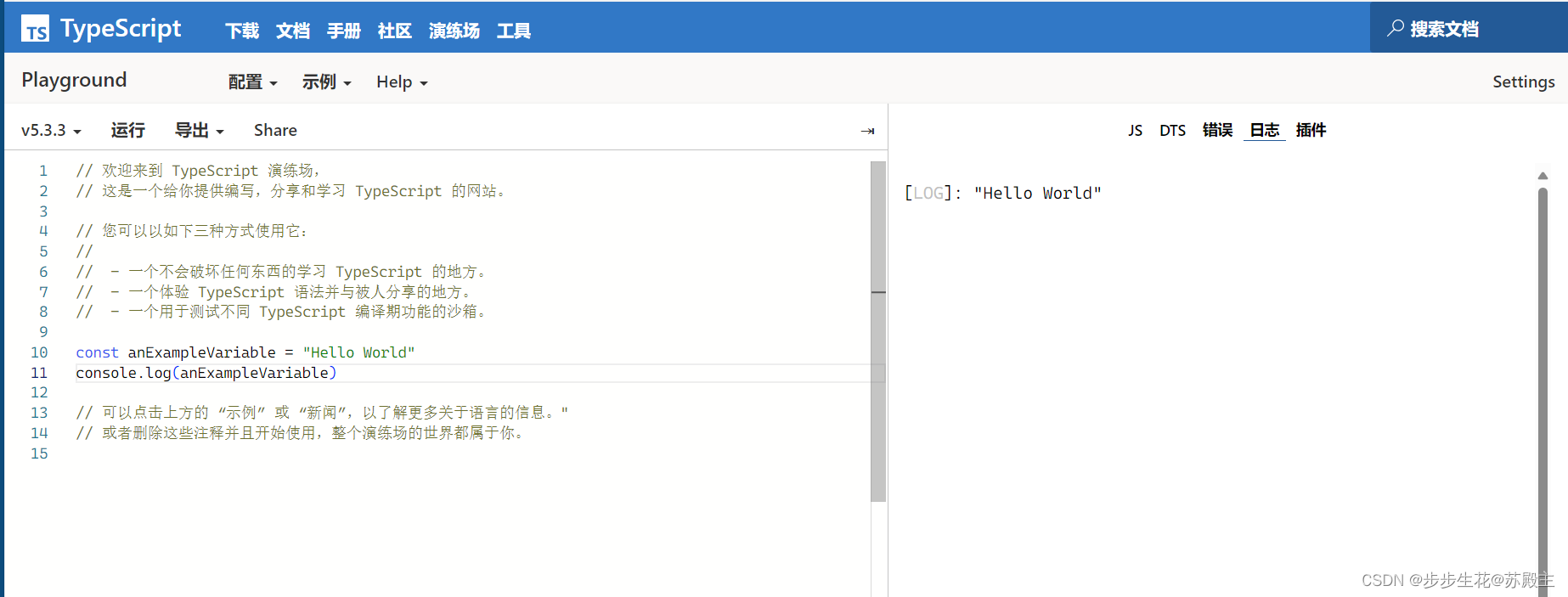Click line number 11 in the gutter
1568x597 pixels.
(39, 373)
